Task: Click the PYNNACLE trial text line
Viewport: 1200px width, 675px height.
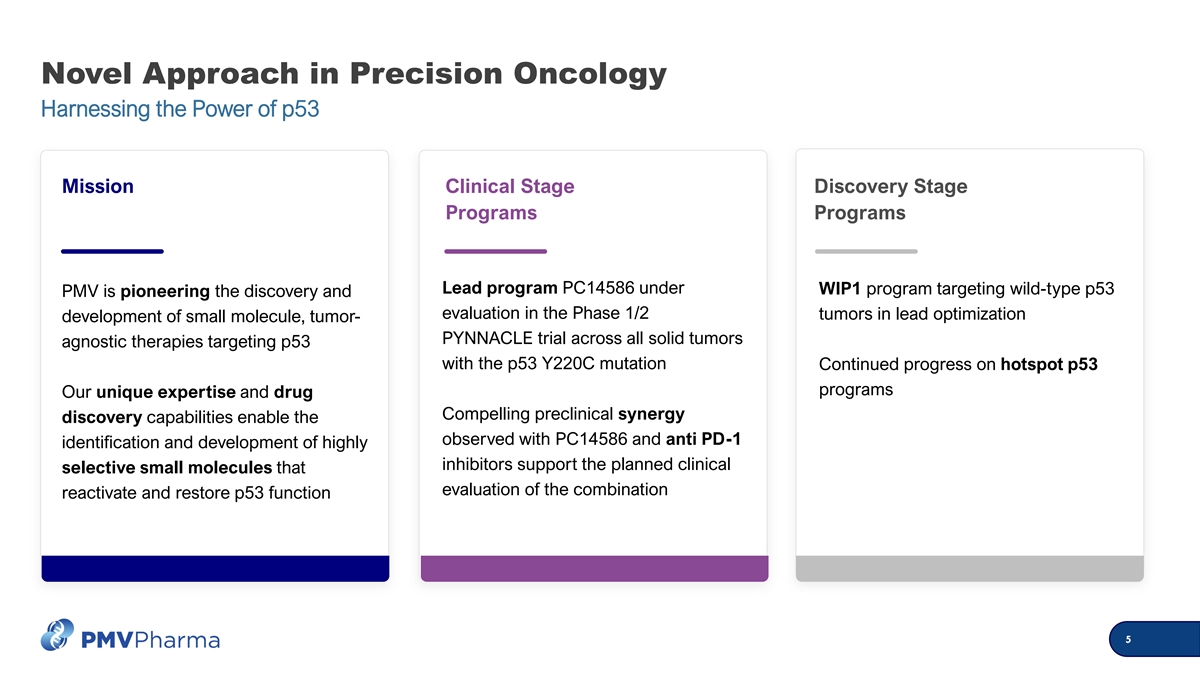Action: tap(592, 338)
